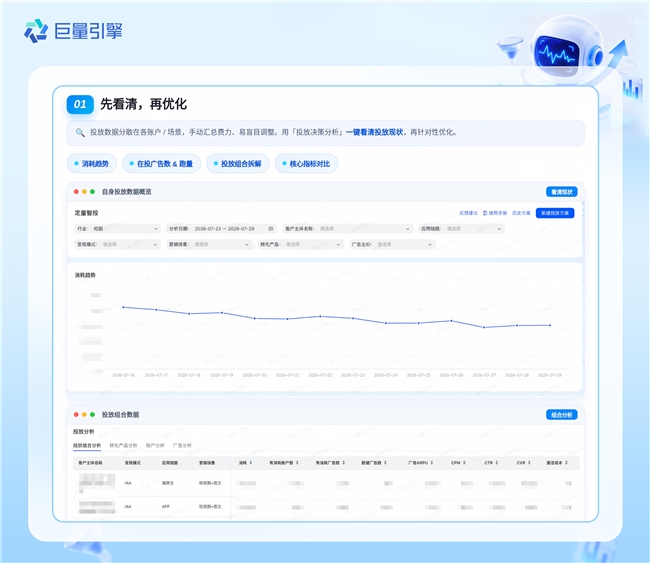Click the 分析日期 date range field
Screen dimensions: 650x563
tap(221, 228)
